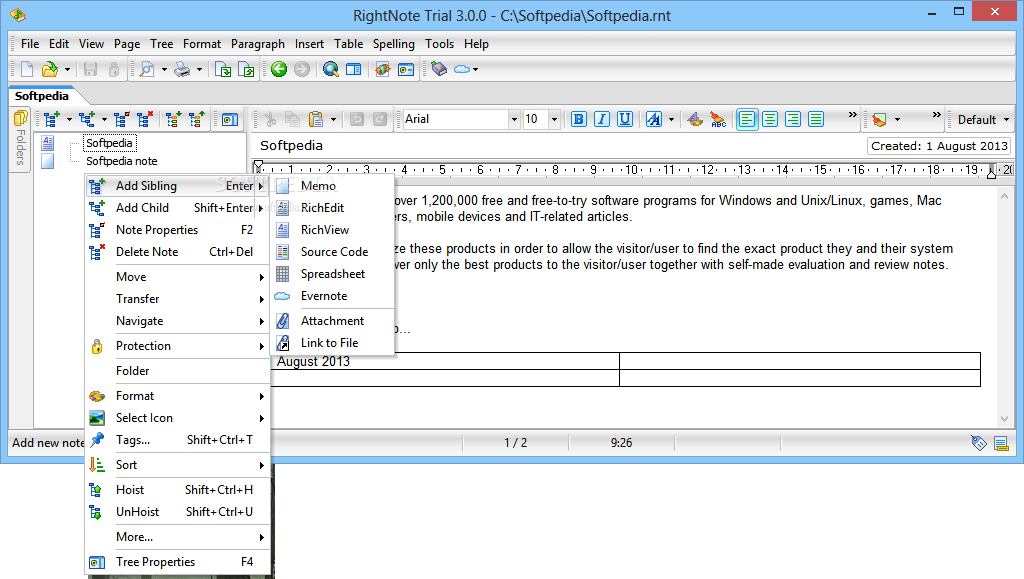Align paragraph left
This screenshot has height=579, width=1024.
pos(747,119)
